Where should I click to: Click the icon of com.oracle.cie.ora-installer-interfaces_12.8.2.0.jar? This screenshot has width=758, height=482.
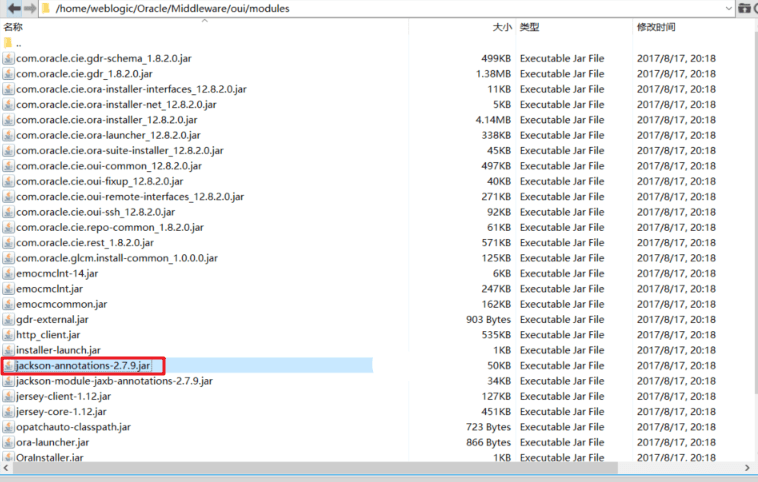[x=8, y=89]
